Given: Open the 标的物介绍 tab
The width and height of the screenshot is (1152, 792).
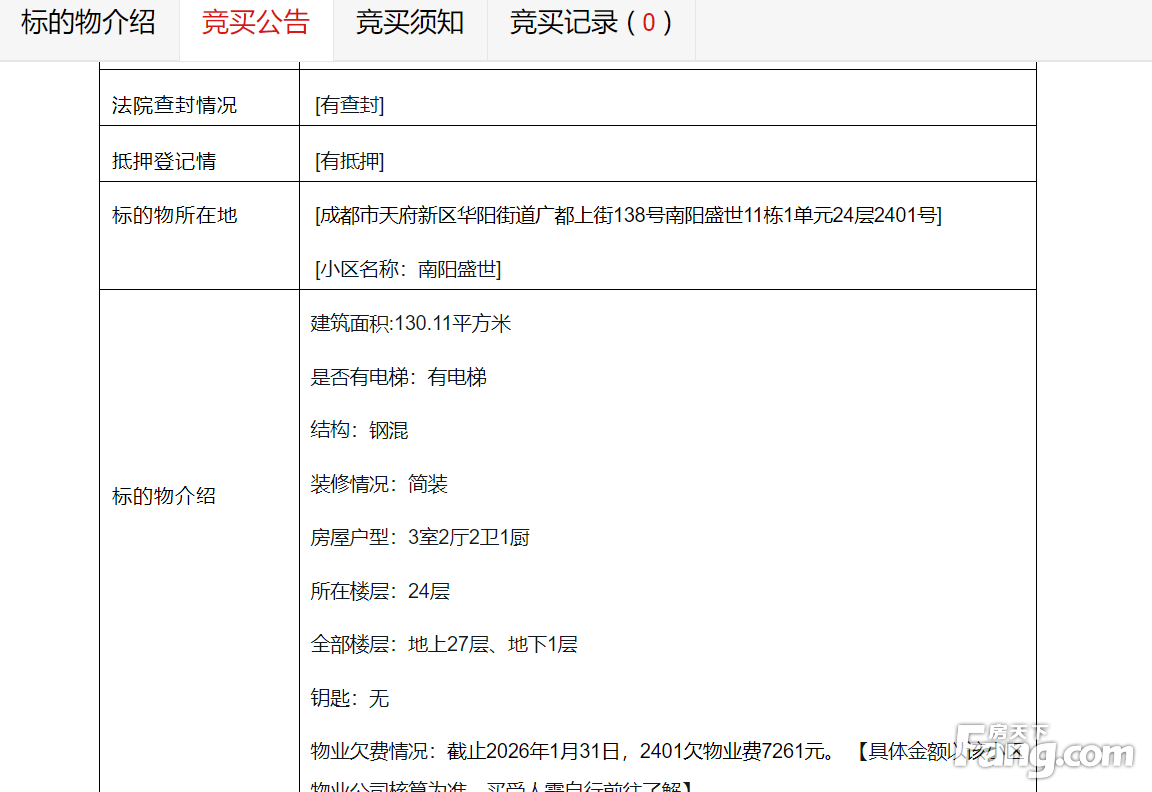Looking at the screenshot, I should click(89, 23).
